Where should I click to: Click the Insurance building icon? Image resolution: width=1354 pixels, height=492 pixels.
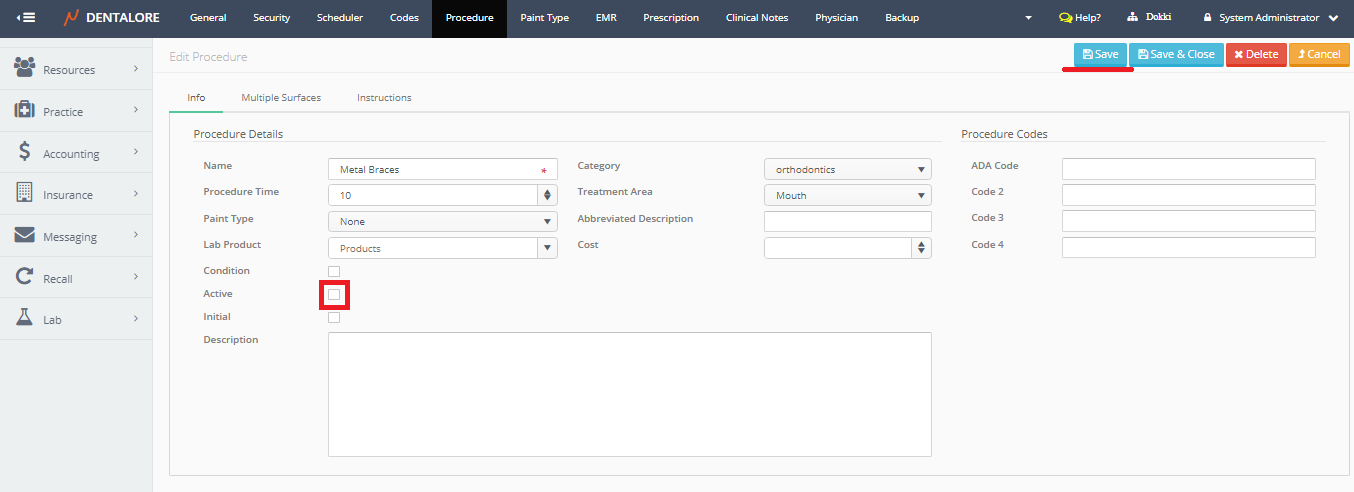pos(25,193)
